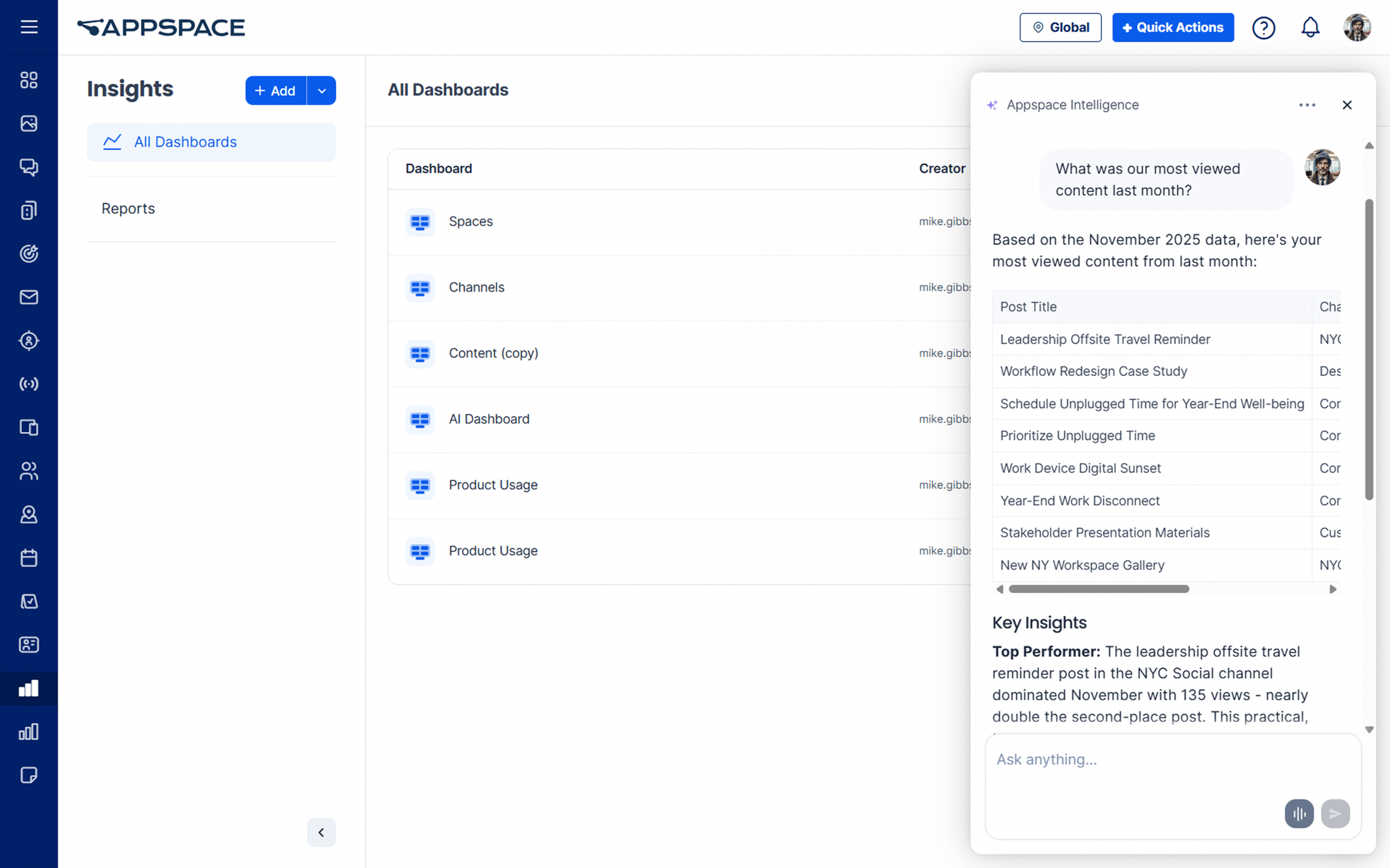Collapse the Insights panel with chevron button
Screen dimensions: 1390x868
click(321, 832)
